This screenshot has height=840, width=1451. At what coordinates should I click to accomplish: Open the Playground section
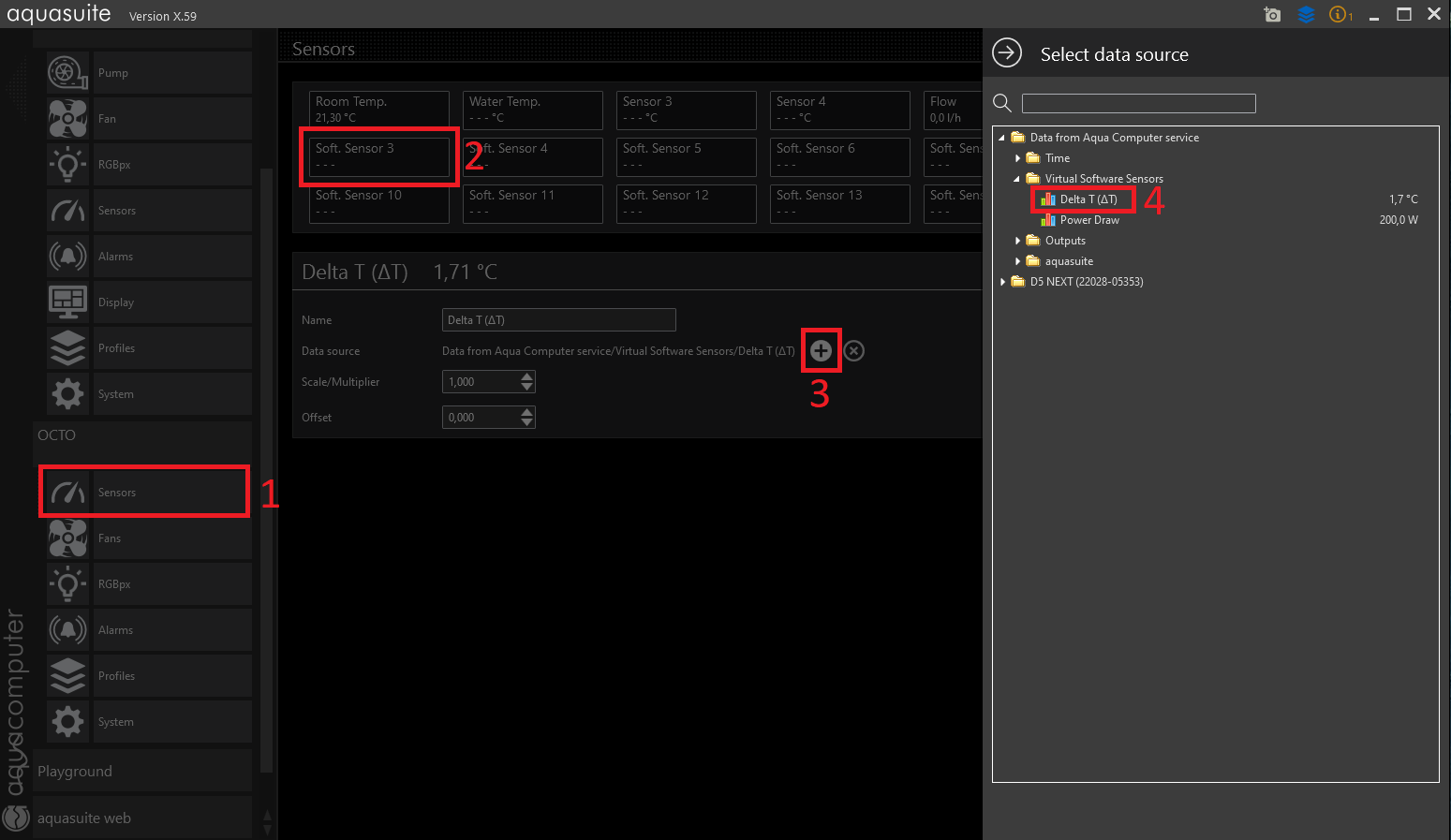click(x=75, y=771)
